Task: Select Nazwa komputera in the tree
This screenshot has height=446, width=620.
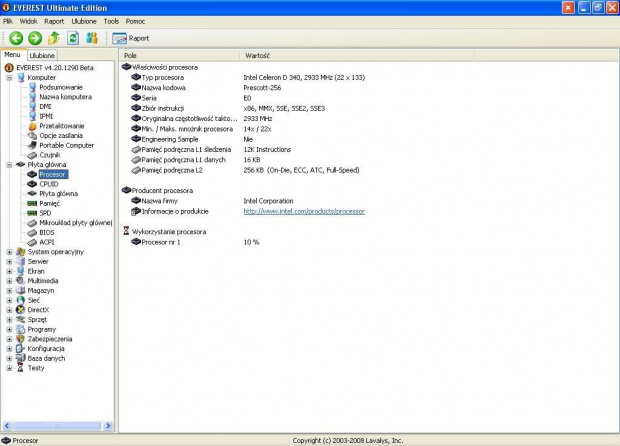Action: click(66, 97)
